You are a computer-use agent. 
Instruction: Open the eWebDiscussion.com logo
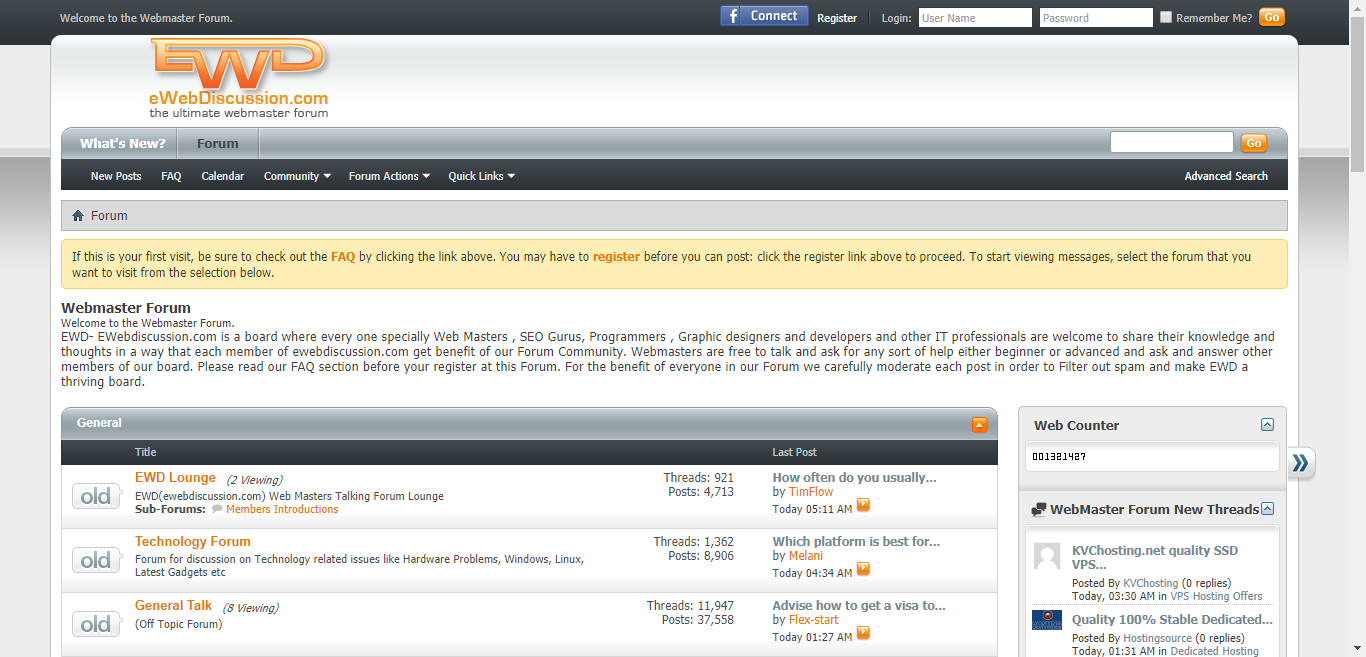tap(238, 78)
